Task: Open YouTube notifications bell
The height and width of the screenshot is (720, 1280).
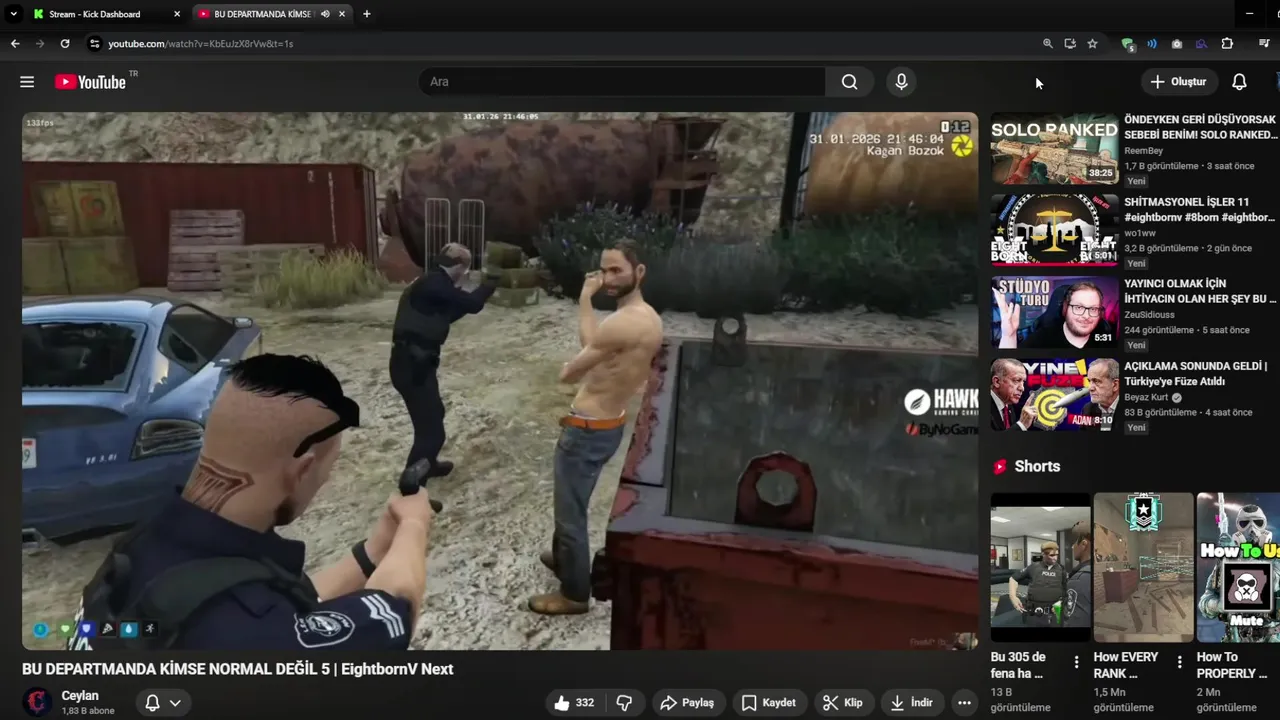Action: (x=1239, y=82)
